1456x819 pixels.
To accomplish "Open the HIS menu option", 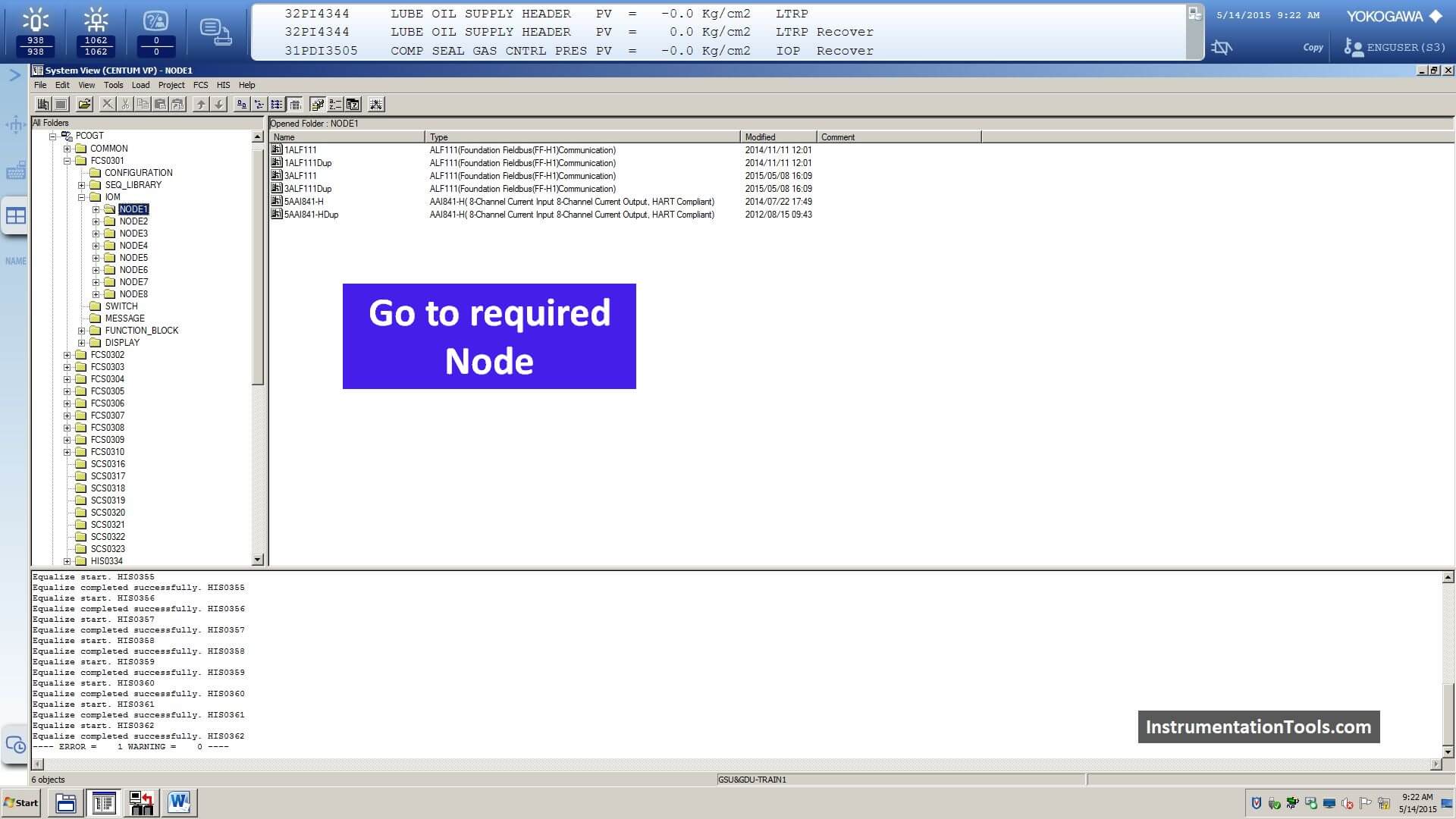I will point(222,84).
